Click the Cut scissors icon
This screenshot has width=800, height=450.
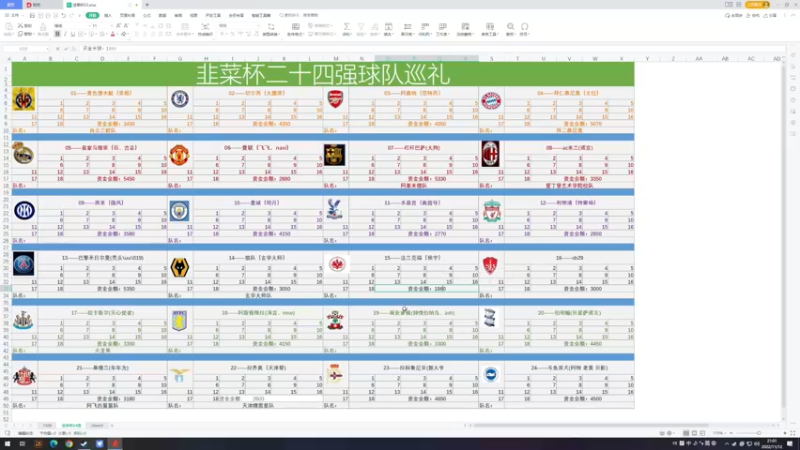point(21,26)
